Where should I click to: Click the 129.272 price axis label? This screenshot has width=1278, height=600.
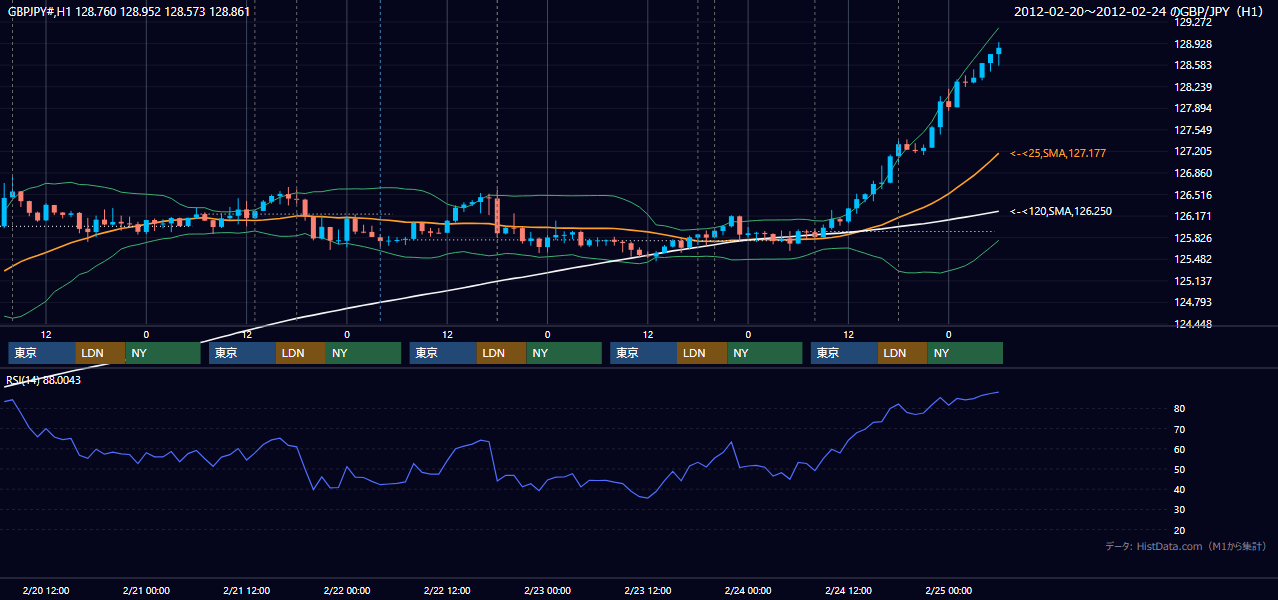1194,22
